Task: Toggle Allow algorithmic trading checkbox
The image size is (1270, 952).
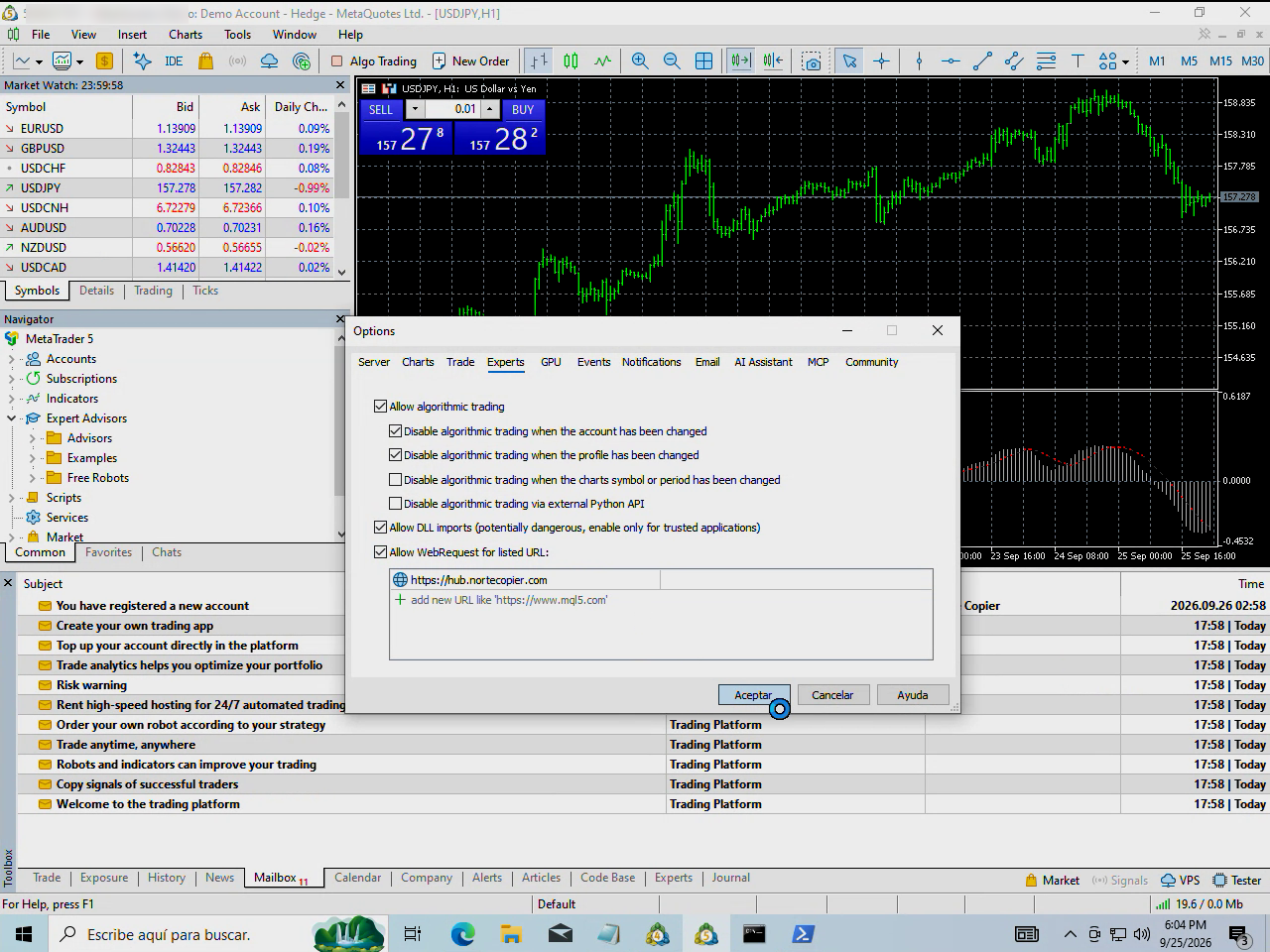Action: [381, 407]
